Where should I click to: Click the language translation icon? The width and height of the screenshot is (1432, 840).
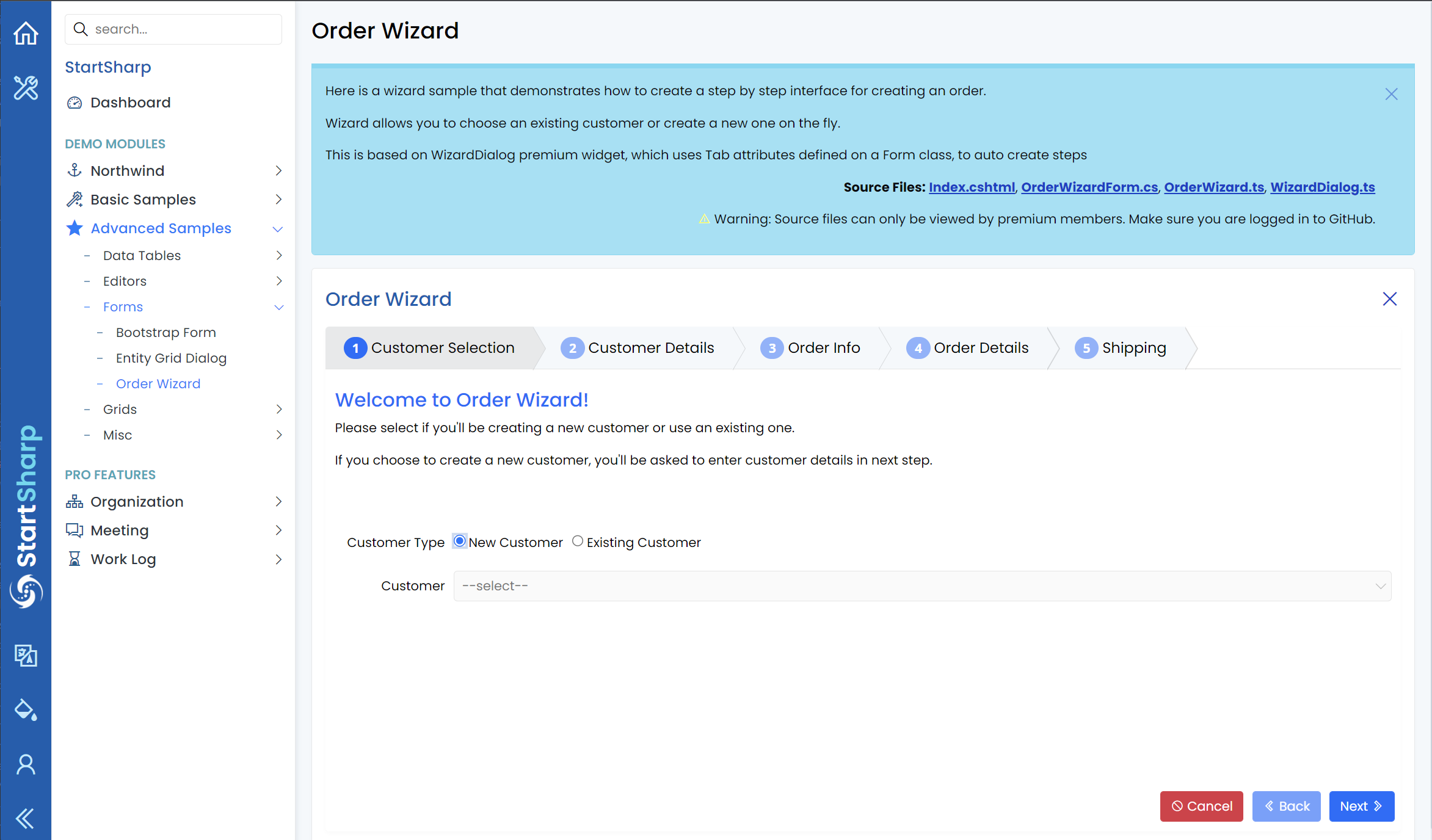[26, 656]
